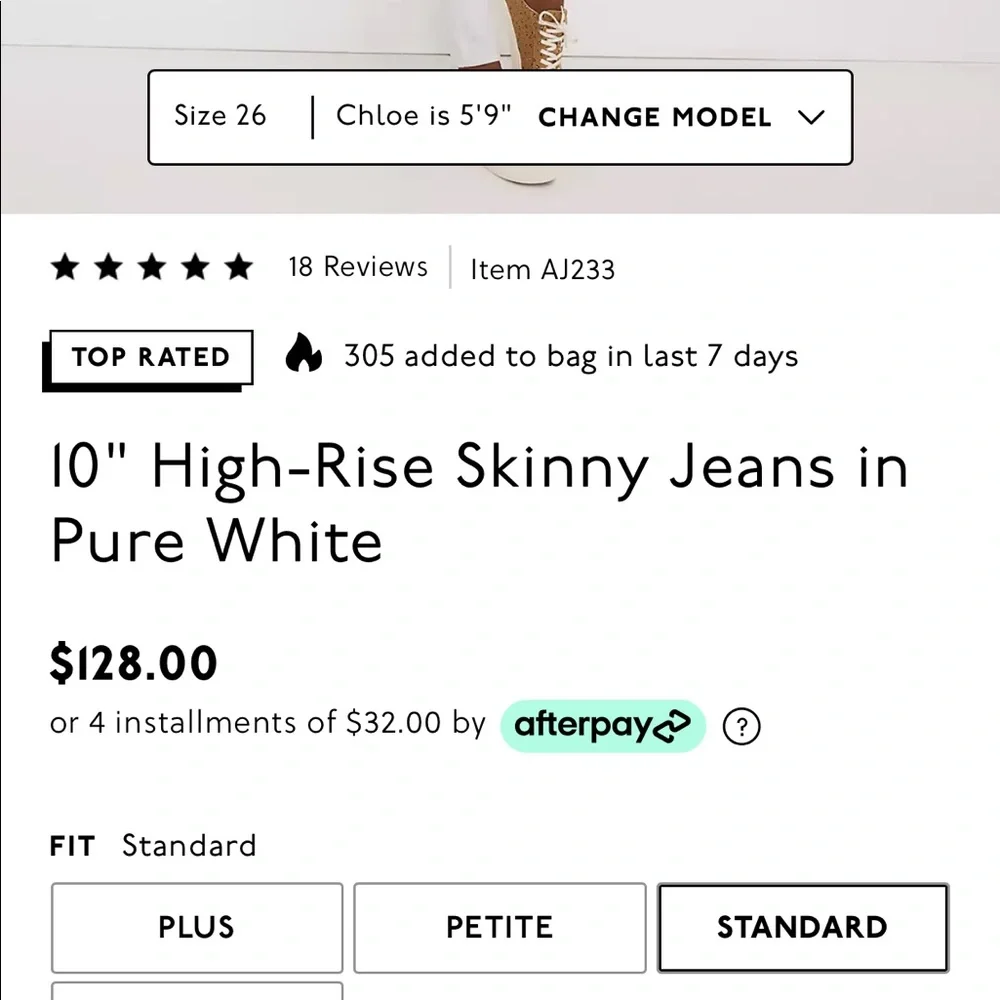Click the TOP RATED badge
The width and height of the screenshot is (1000, 1000).
pos(148,357)
